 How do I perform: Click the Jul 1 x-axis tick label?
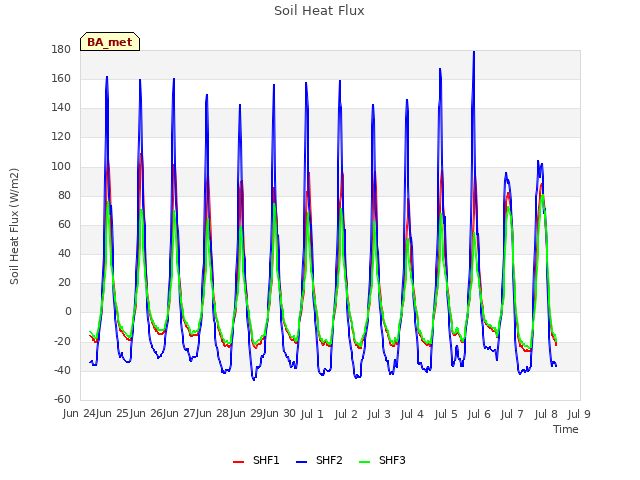pyautogui.click(x=312, y=414)
